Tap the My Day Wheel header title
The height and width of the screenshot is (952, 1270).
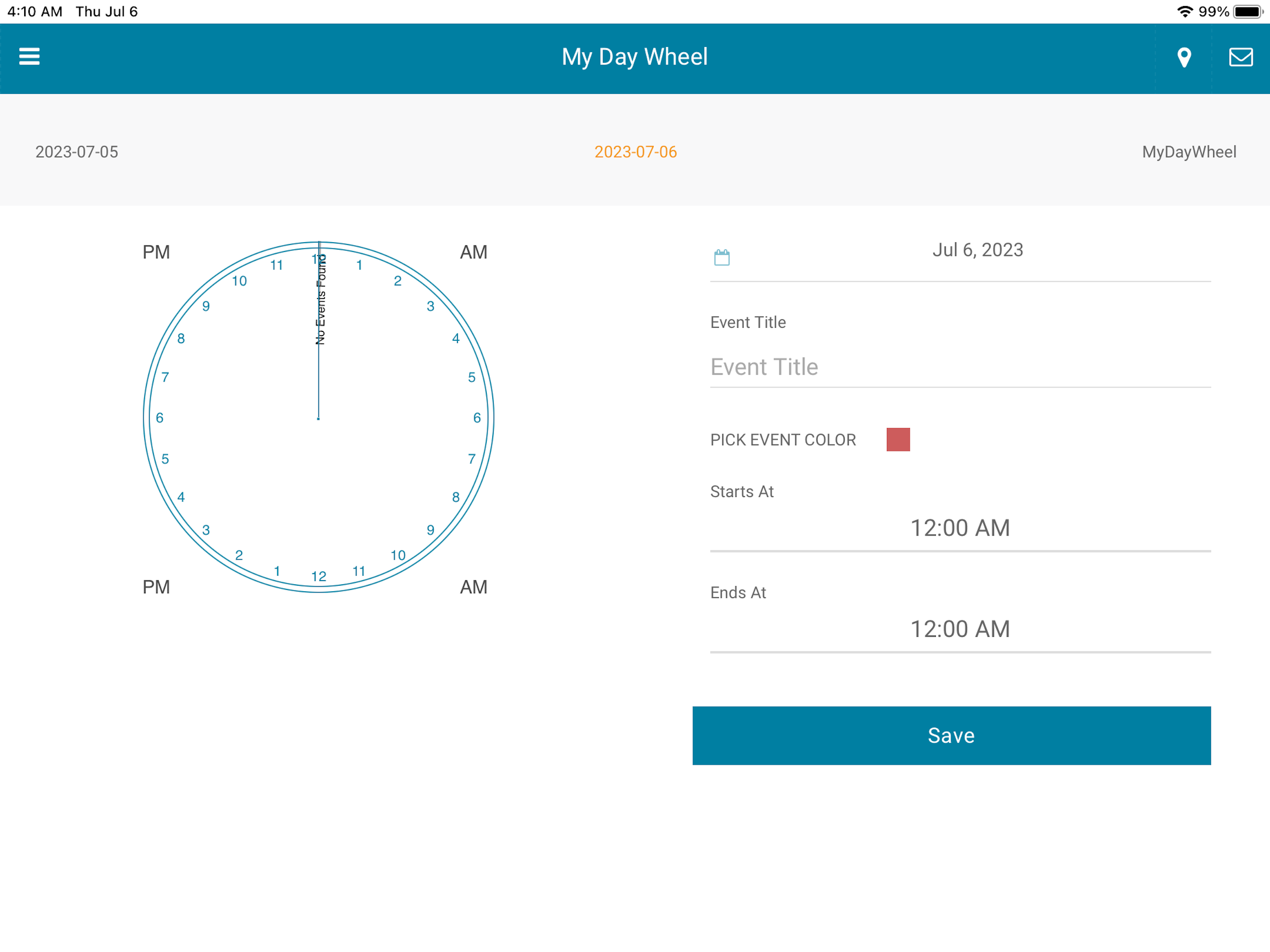(x=635, y=56)
